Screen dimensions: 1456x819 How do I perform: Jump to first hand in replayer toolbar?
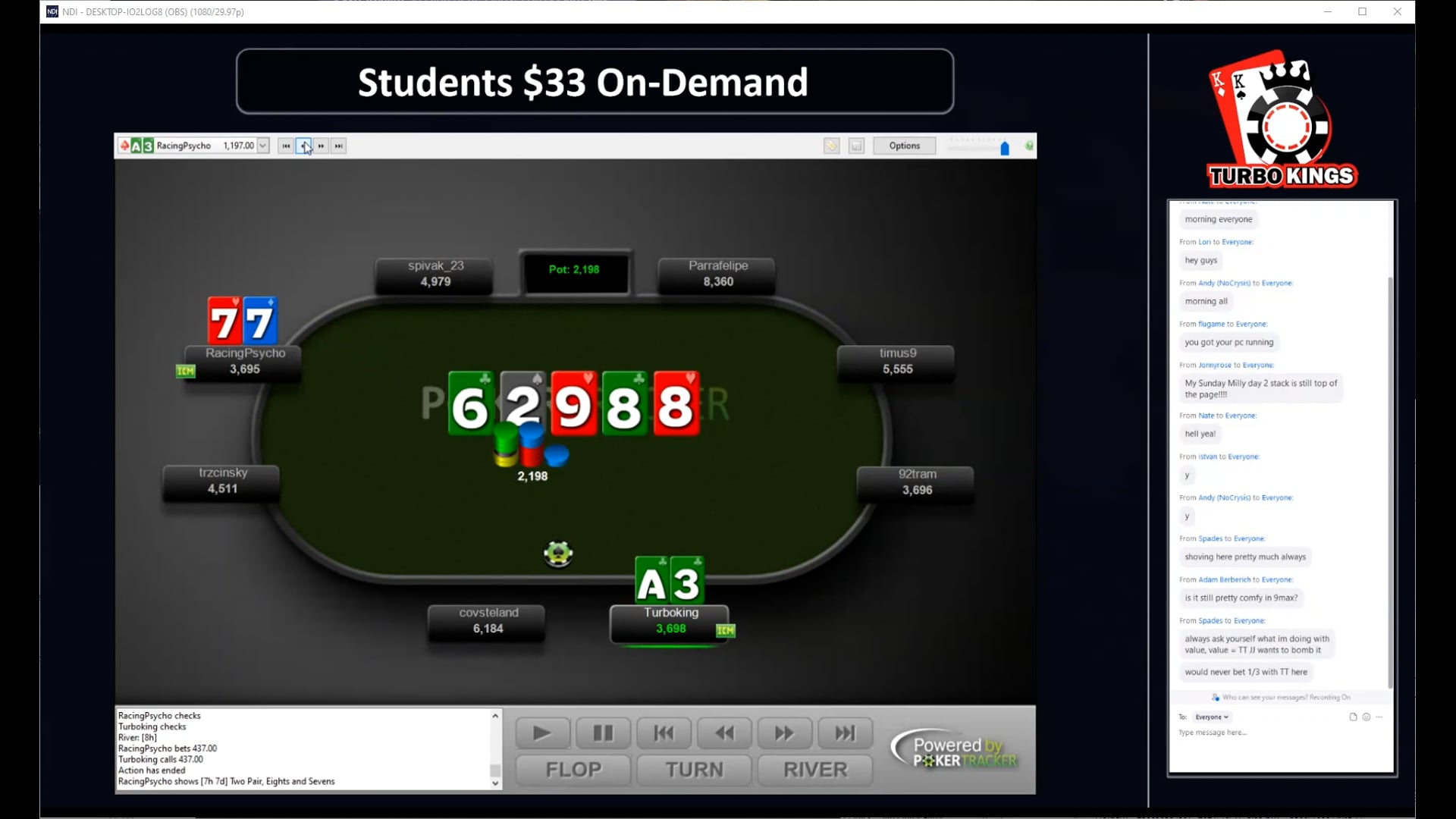(x=286, y=146)
